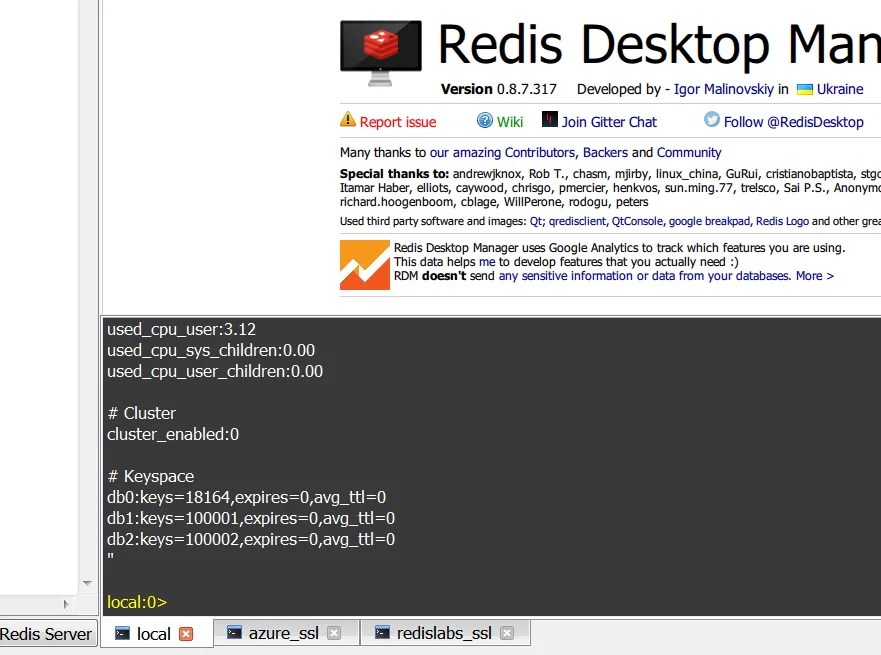
Task: Open the qredisclient link
Action: pos(577,221)
